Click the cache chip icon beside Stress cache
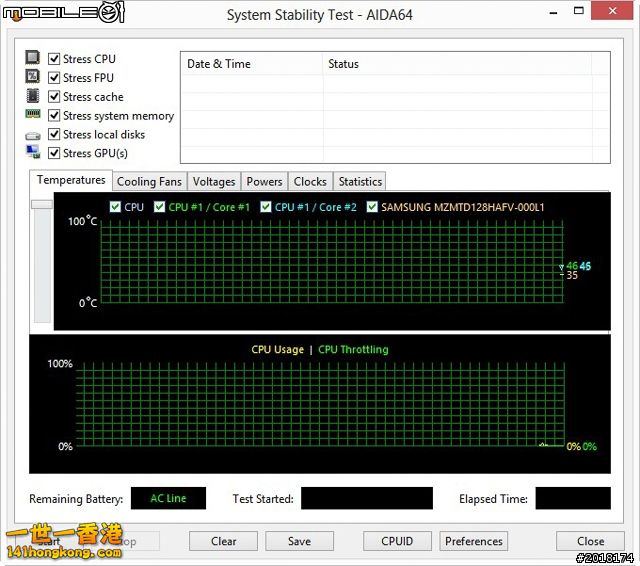 point(33,95)
